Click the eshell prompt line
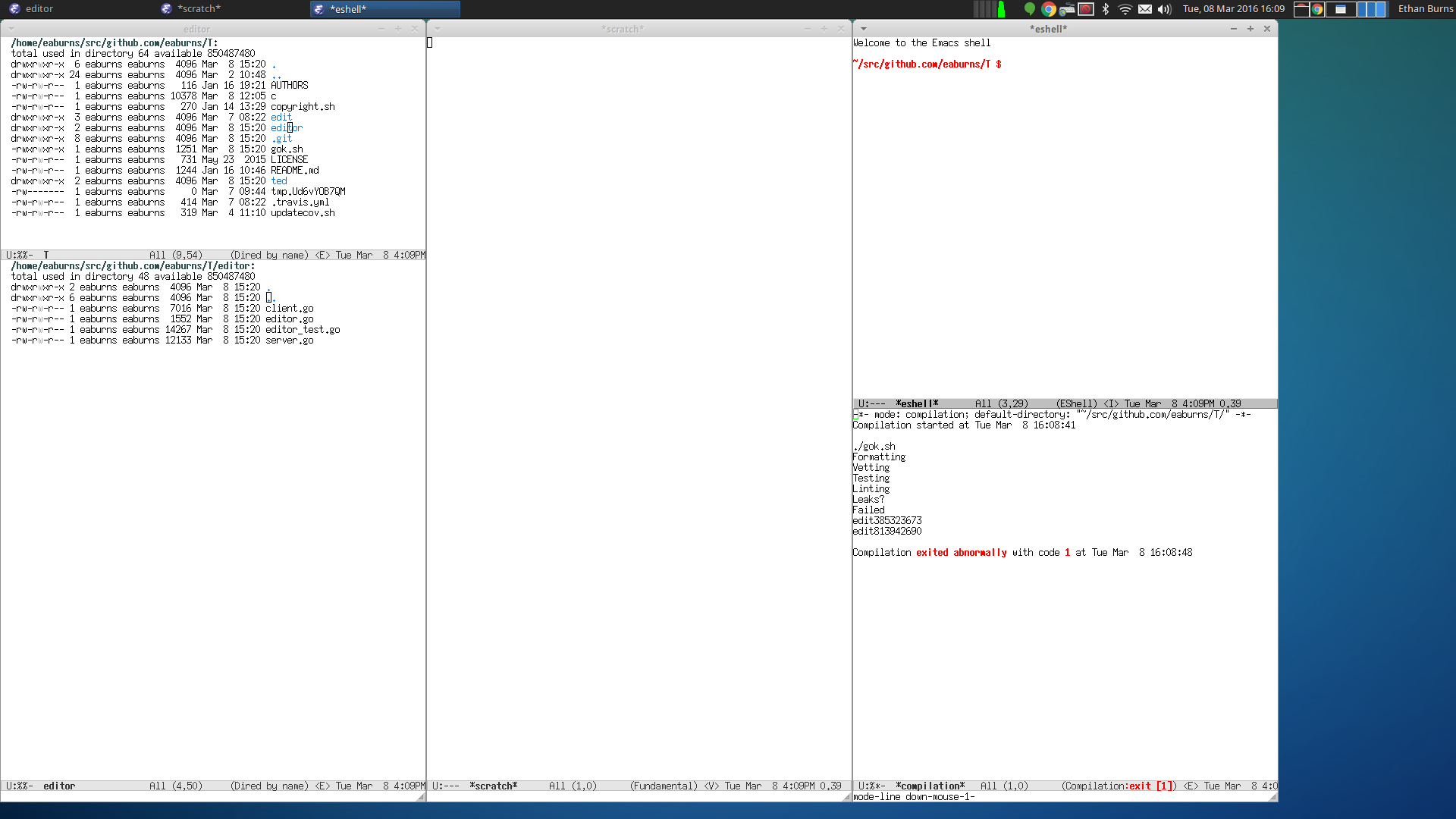Viewport: 1456px width, 819px height. click(x=927, y=64)
